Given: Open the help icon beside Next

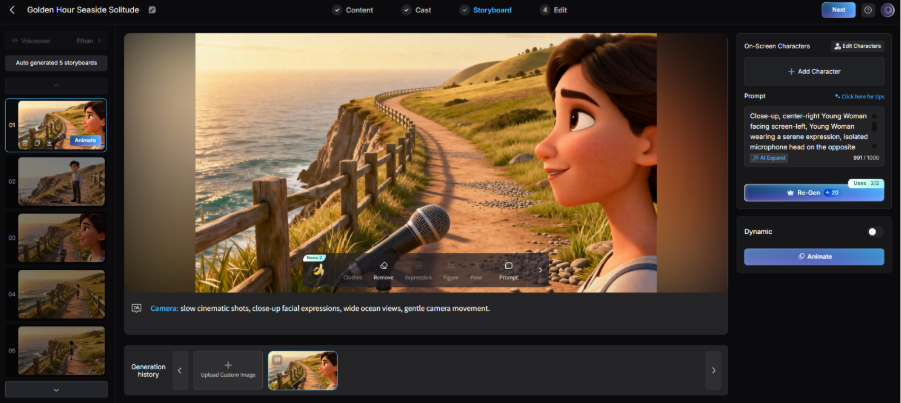Looking at the screenshot, I should tap(868, 10).
